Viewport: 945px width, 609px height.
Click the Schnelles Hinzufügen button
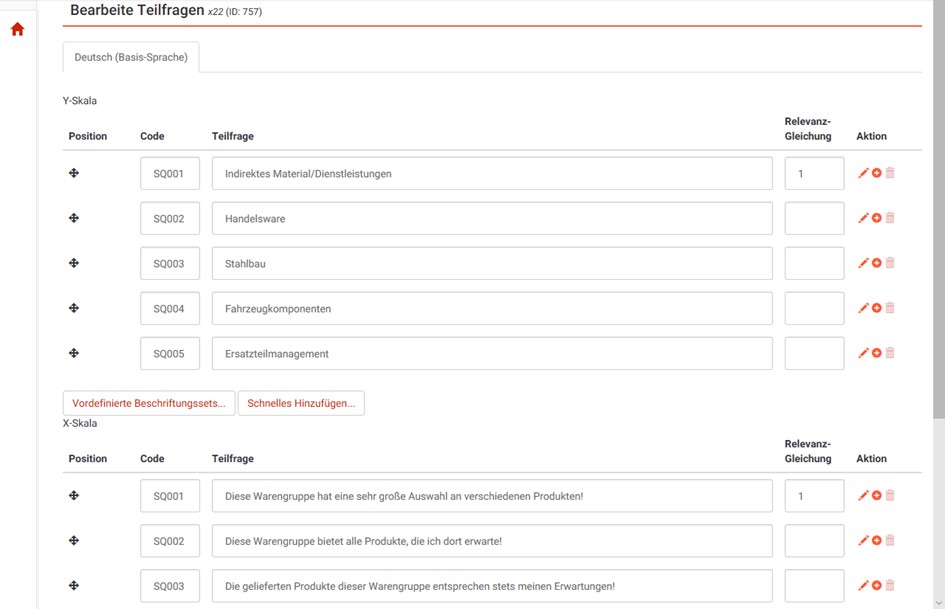pos(301,403)
